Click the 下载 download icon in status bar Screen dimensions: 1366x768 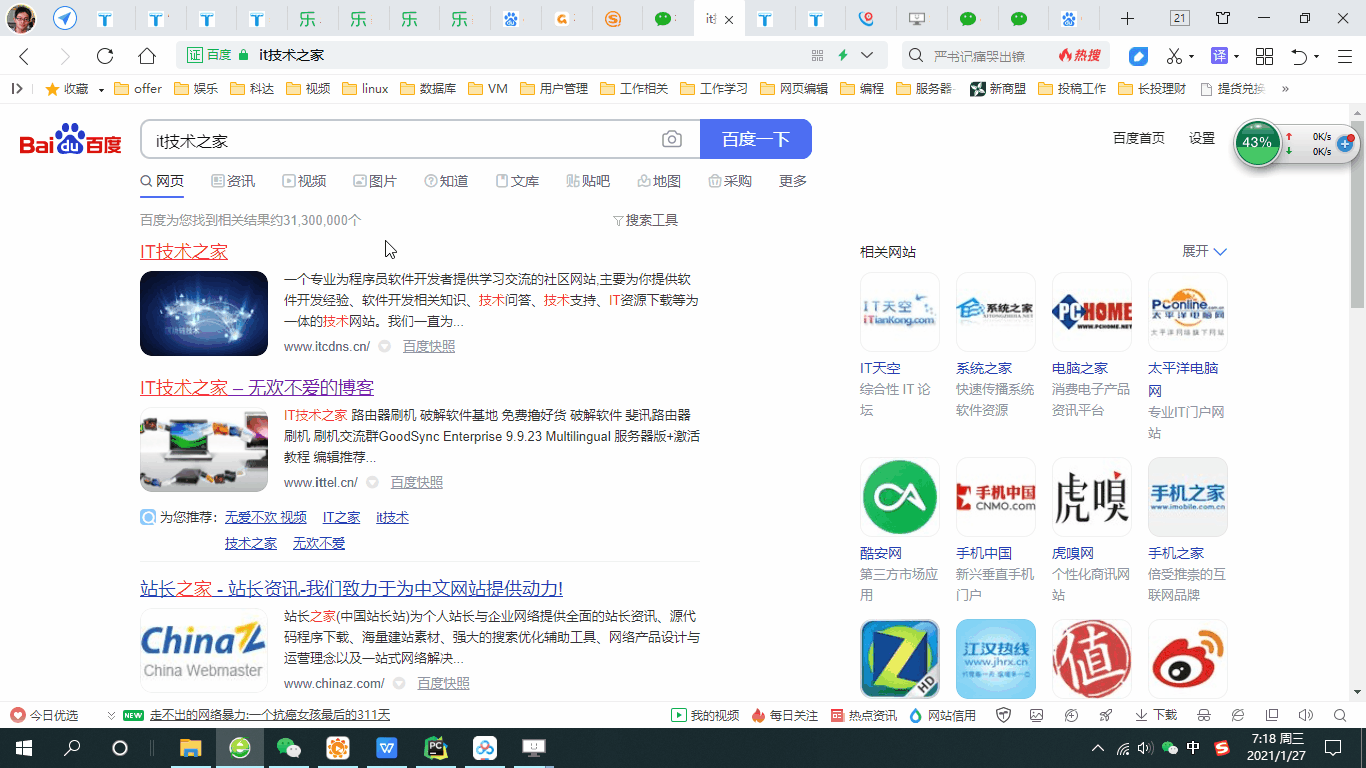click(1156, 715)
